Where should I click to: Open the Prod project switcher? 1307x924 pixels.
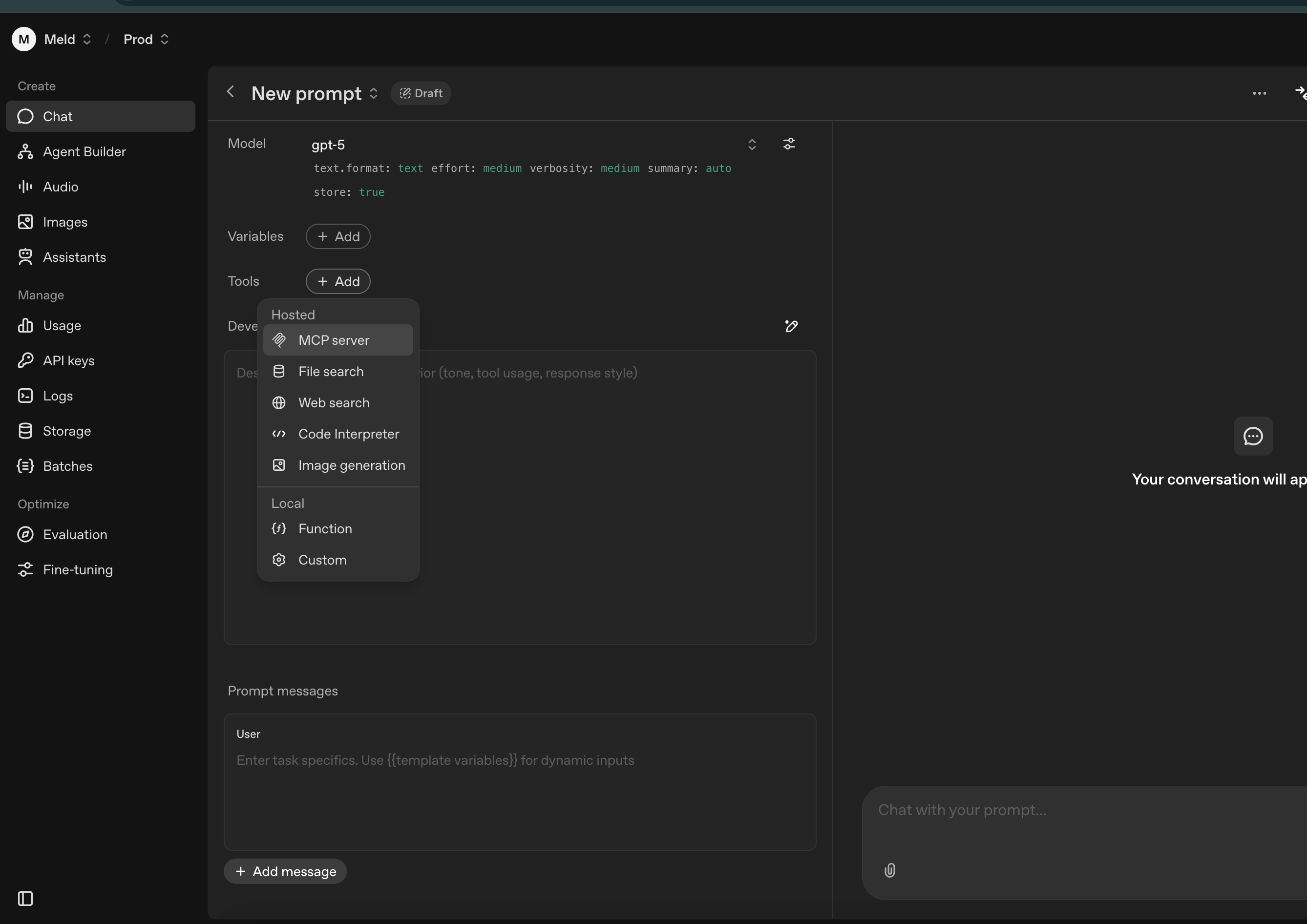click(x=146, y=39)
